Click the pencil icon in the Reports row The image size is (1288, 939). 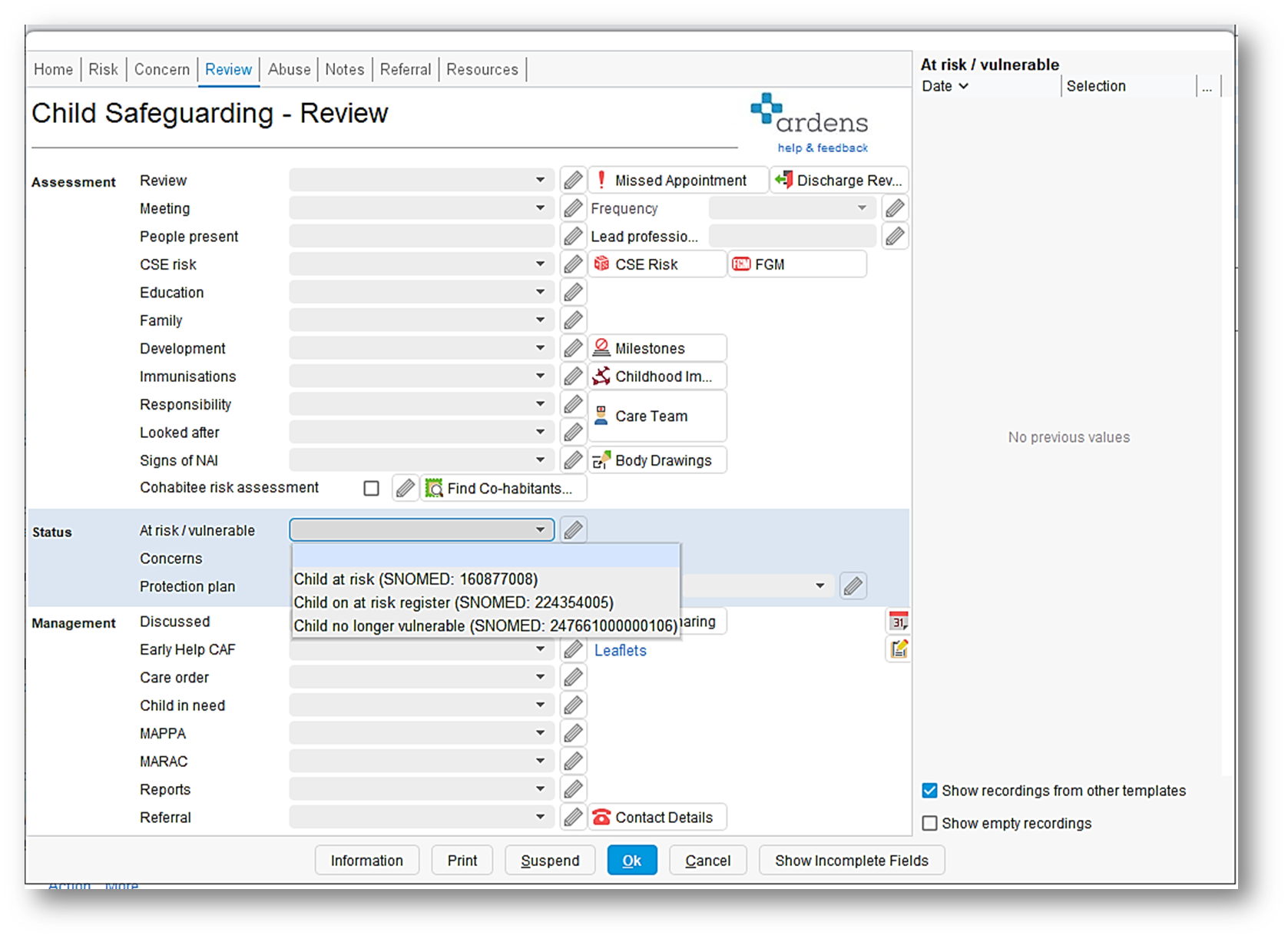pyautogui.click(x=573, y=789)
